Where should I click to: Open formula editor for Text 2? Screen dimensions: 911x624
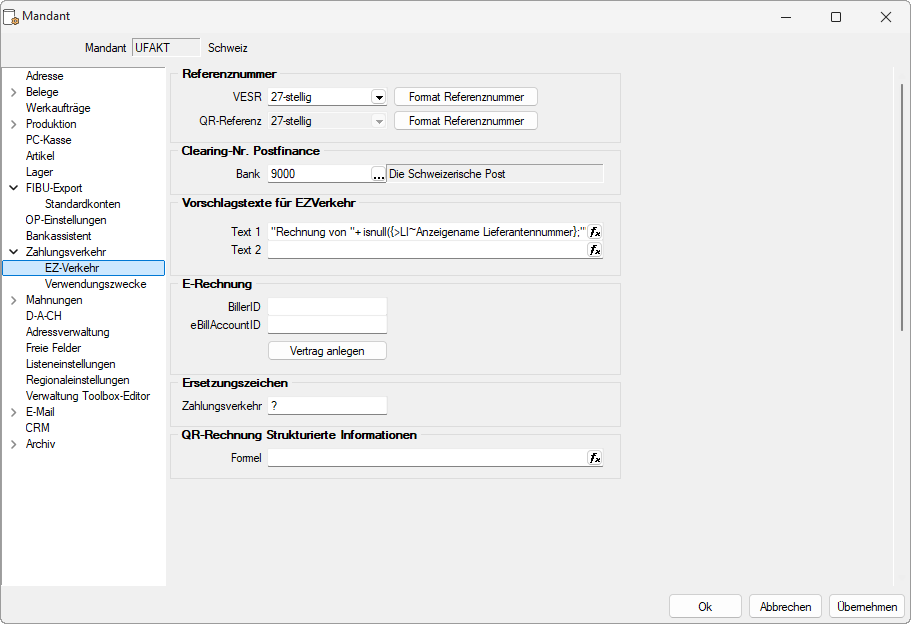coord(595,250)
